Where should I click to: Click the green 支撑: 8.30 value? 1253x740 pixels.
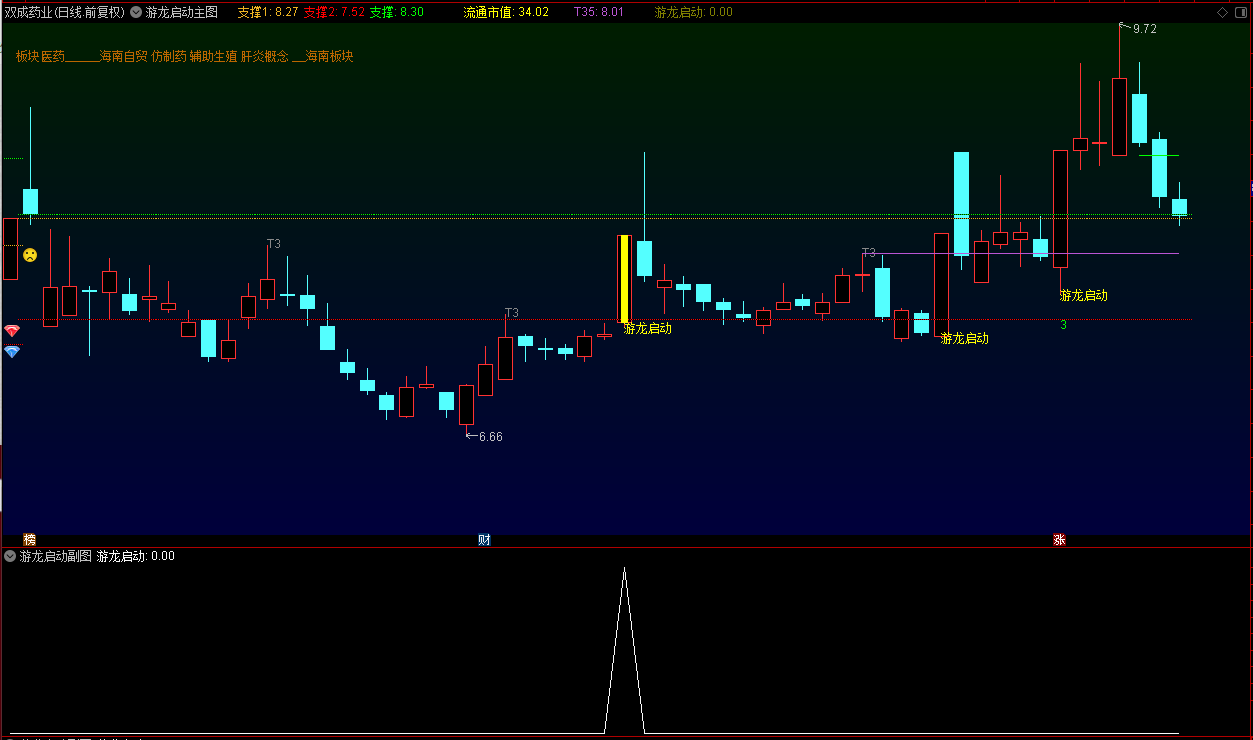(397, 12)
